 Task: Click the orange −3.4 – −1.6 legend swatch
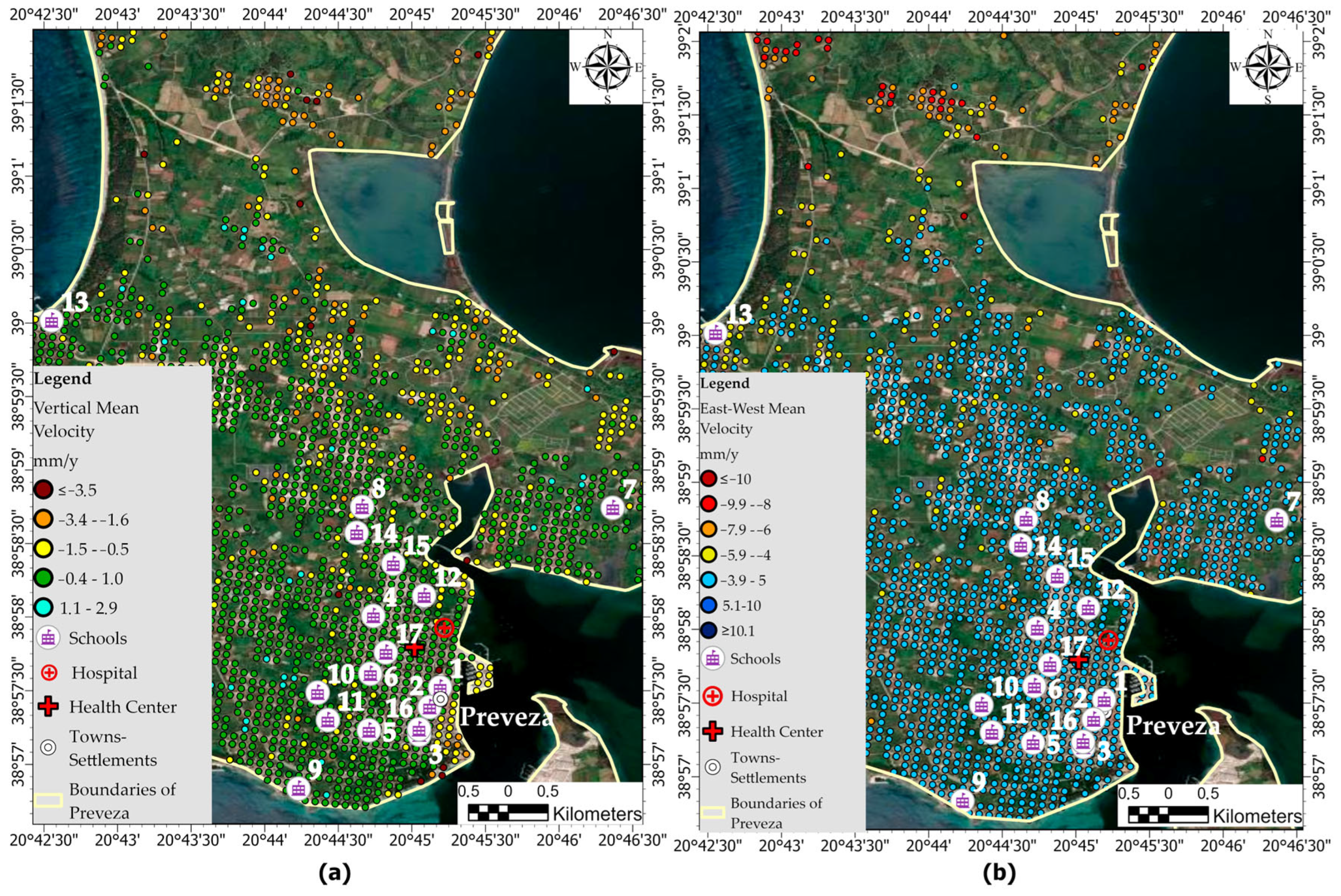43,519
